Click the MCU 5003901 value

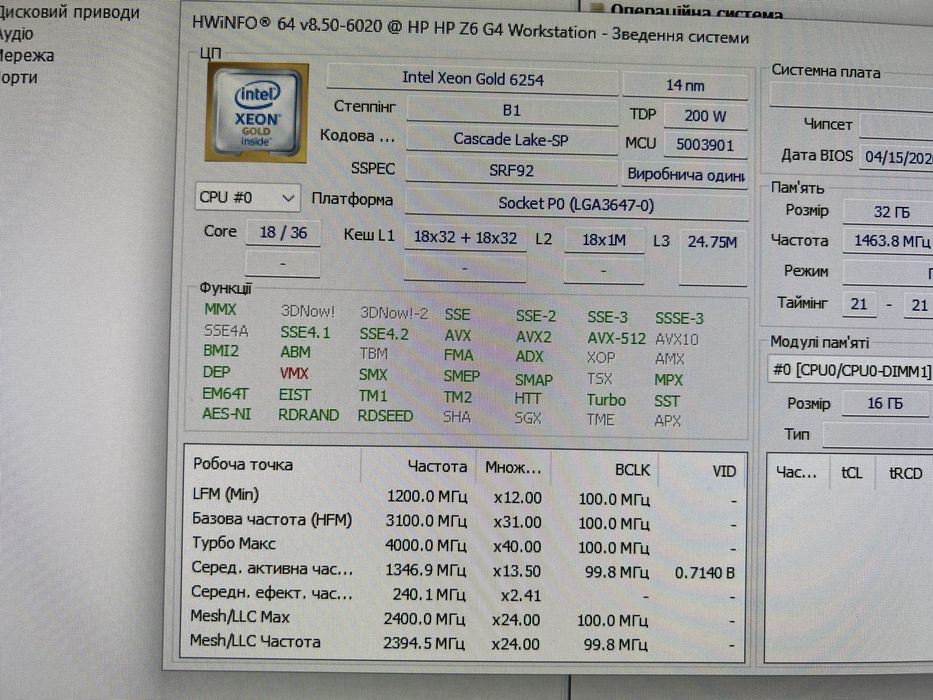[705, 145]
